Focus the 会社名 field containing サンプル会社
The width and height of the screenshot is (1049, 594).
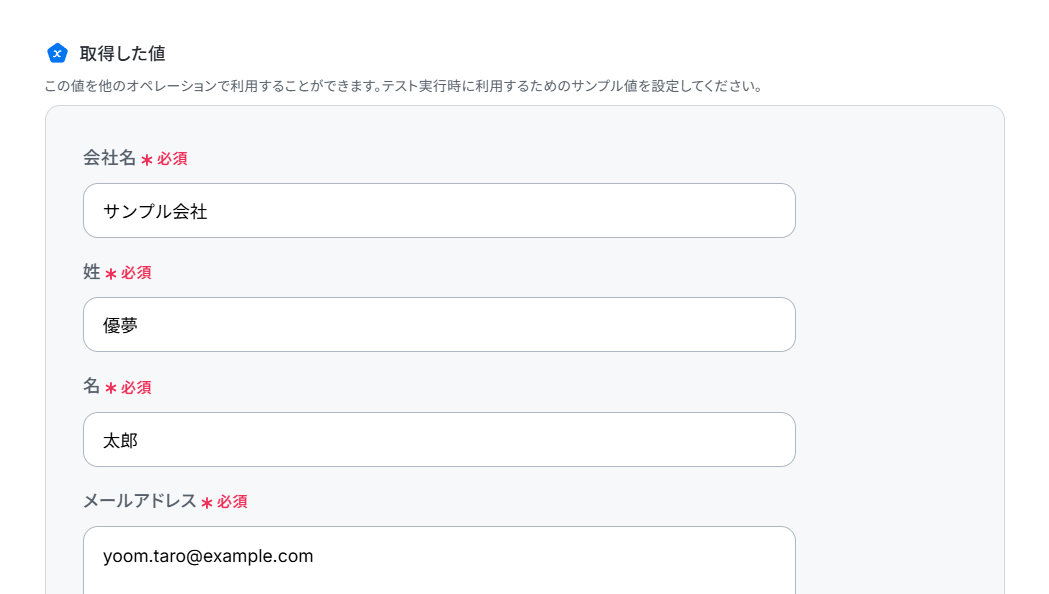pyautogui.click(x=439, y=211)
